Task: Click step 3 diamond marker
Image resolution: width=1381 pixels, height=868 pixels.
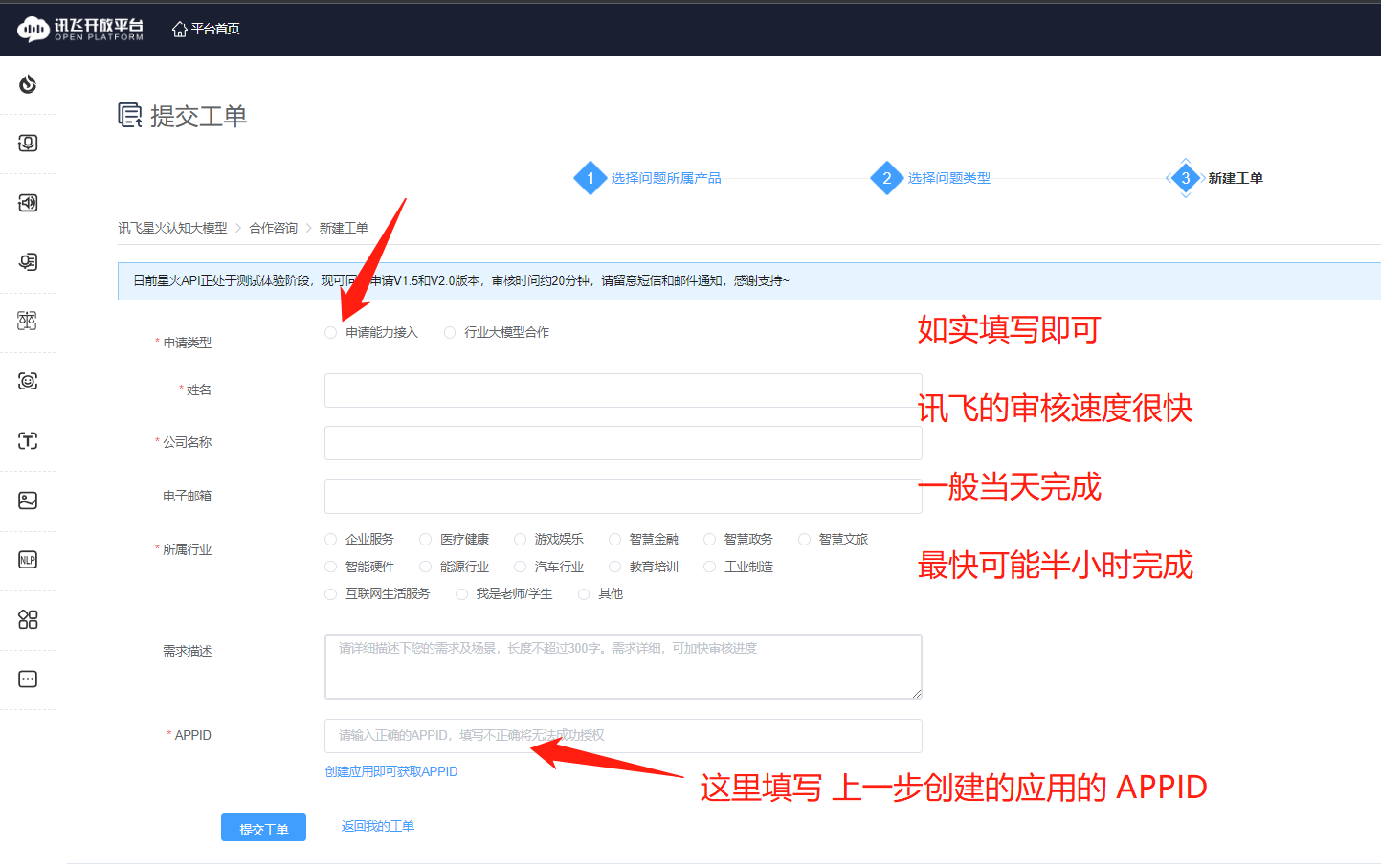Action: [x=1186, y=178]
